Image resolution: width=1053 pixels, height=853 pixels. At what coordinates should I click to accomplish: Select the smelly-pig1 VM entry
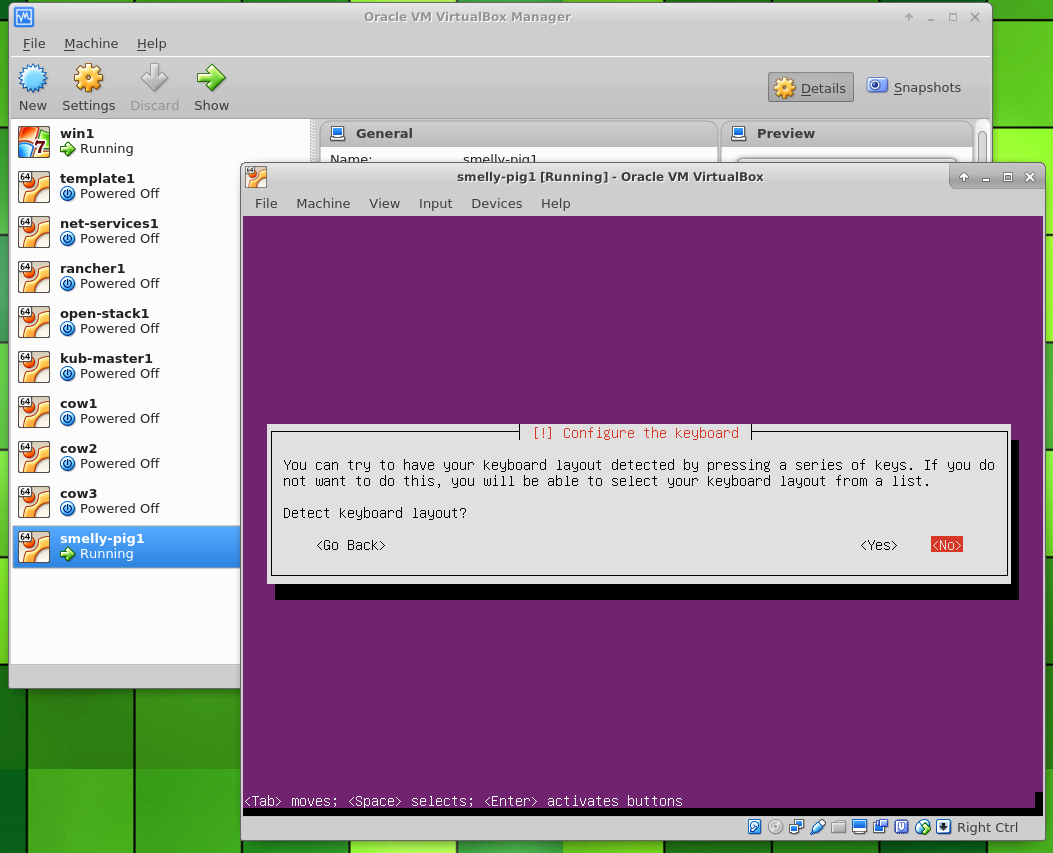click(x=126, y=547)
